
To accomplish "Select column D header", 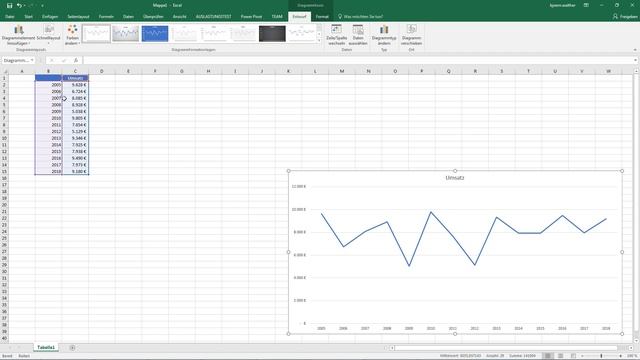I will (x=102, y=71).
